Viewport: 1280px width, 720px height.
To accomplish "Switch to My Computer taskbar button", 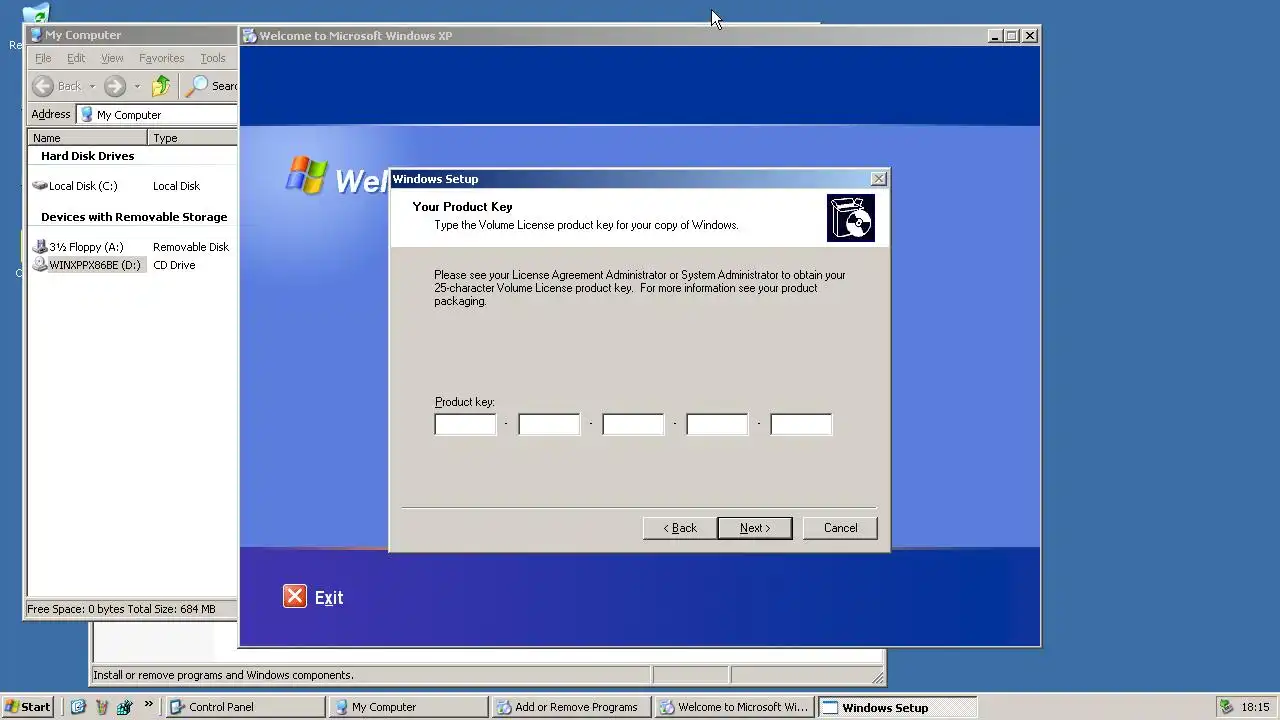I will pyautogui.click(x=408, y=707).
